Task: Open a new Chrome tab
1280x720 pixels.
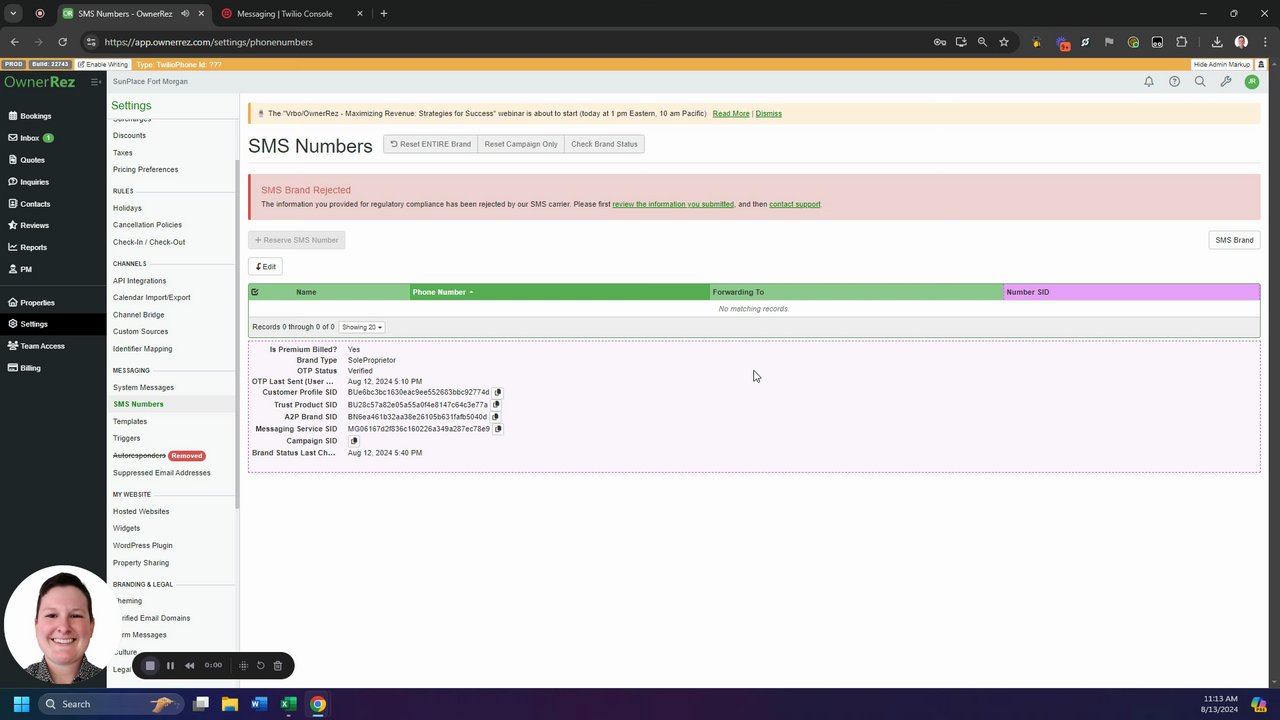Action: [x=384, y=14]
